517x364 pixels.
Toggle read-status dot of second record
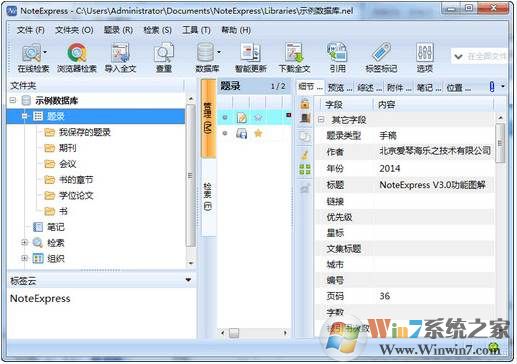pyautogui.click(x=225, y=133)
